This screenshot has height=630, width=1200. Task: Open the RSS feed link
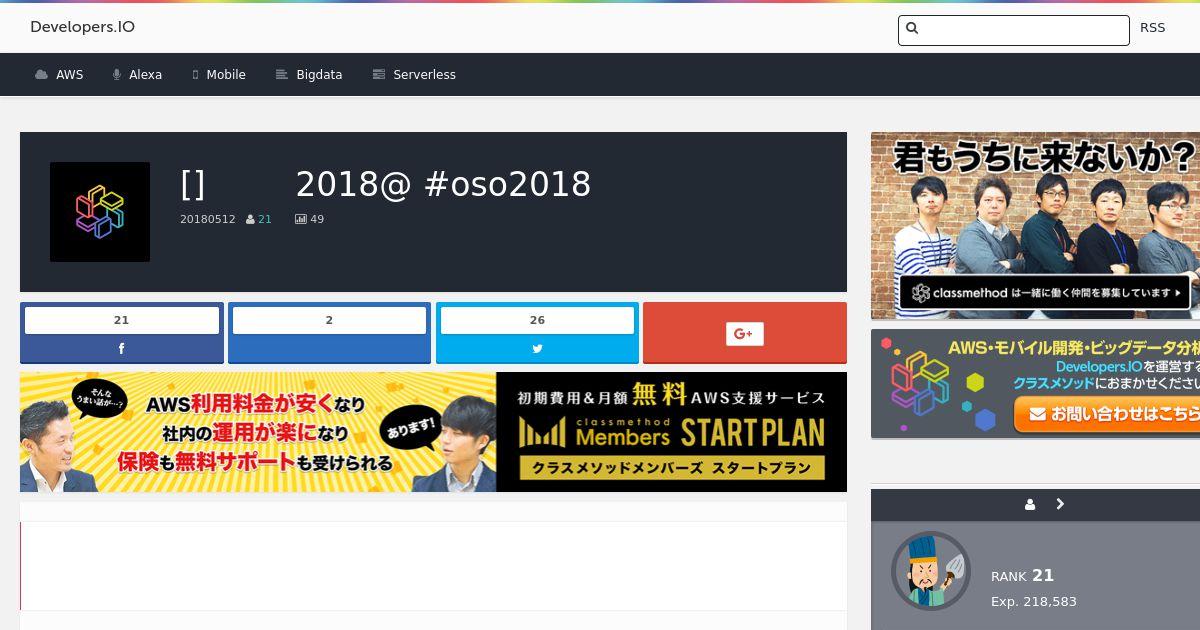[x=1152, y=28]
